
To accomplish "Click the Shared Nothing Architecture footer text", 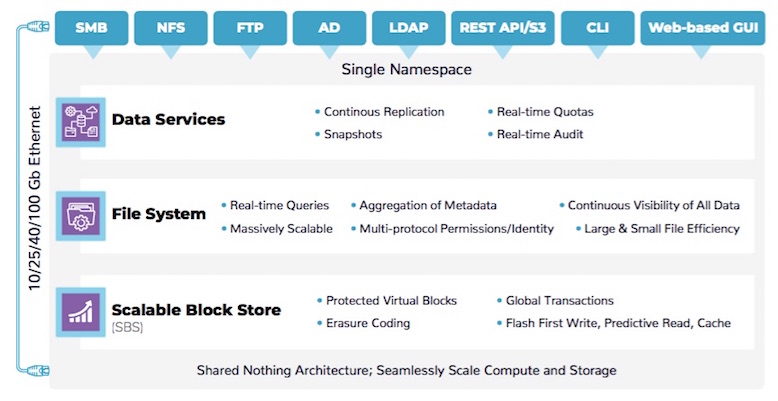I will pos(406,371).
